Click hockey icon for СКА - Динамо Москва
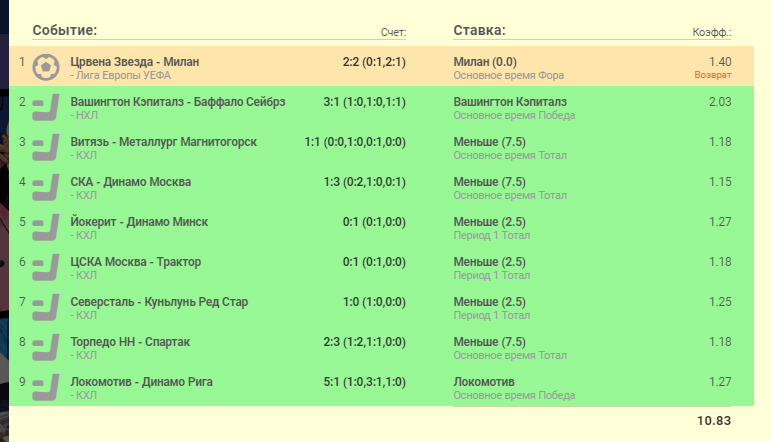 coord(46,187)
